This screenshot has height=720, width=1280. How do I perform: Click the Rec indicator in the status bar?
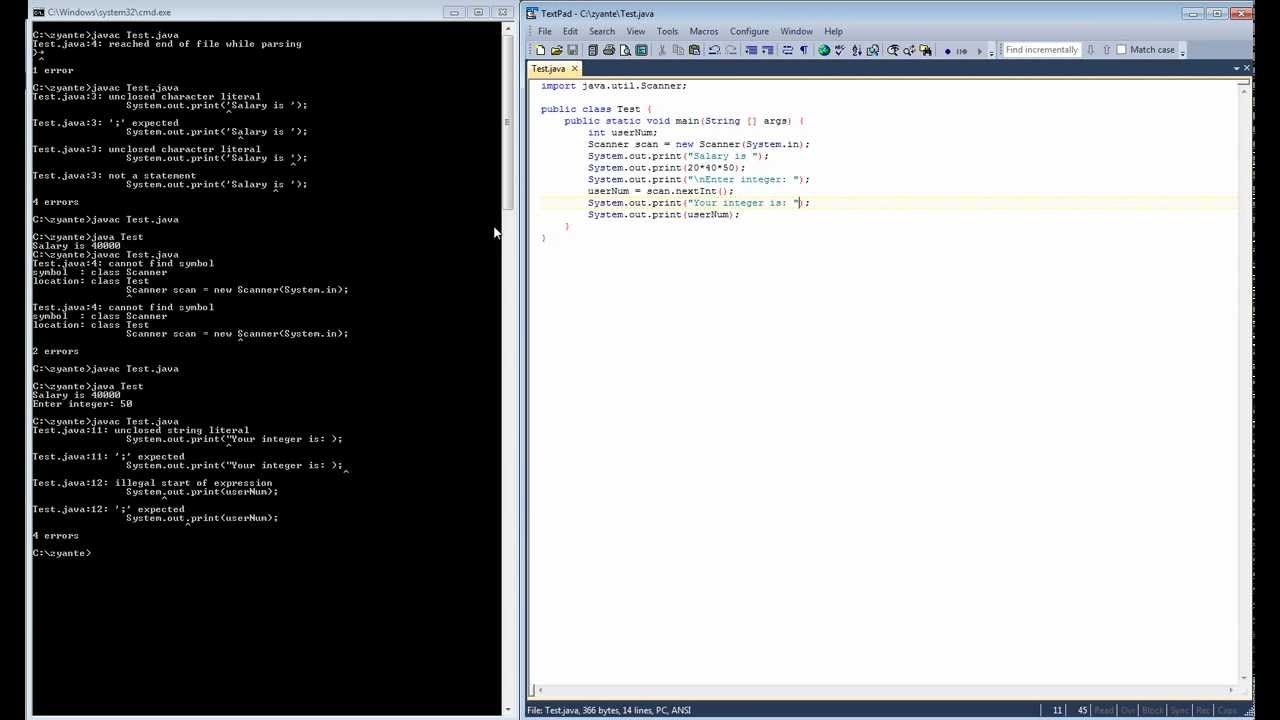1204,710
